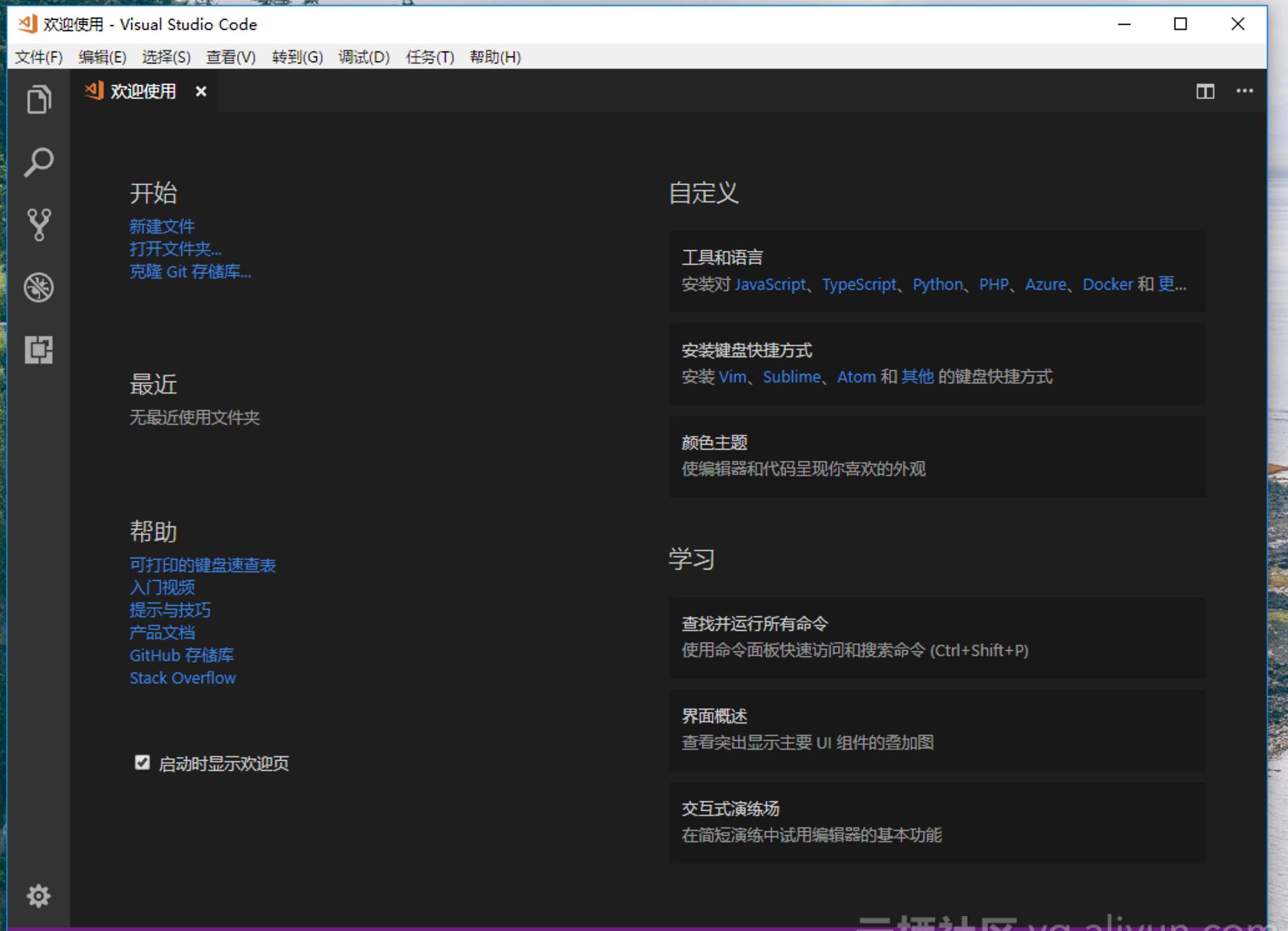The image size is (1288, 931).
Task: Open the 提示与技巧 link
Action: click(170, 610)
